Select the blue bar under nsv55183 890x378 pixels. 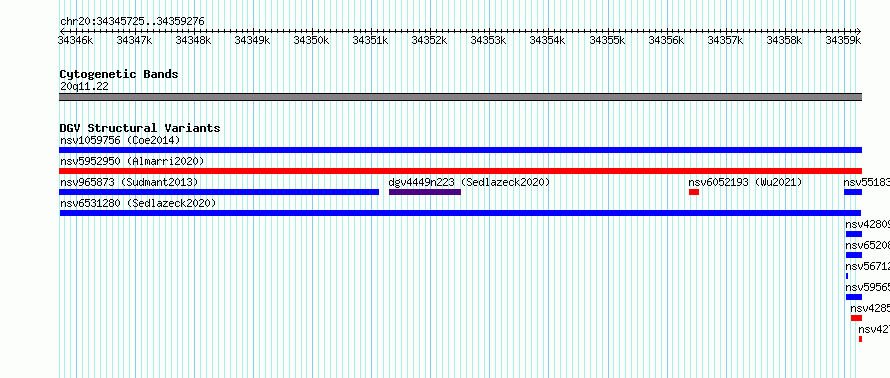(853, 192)
